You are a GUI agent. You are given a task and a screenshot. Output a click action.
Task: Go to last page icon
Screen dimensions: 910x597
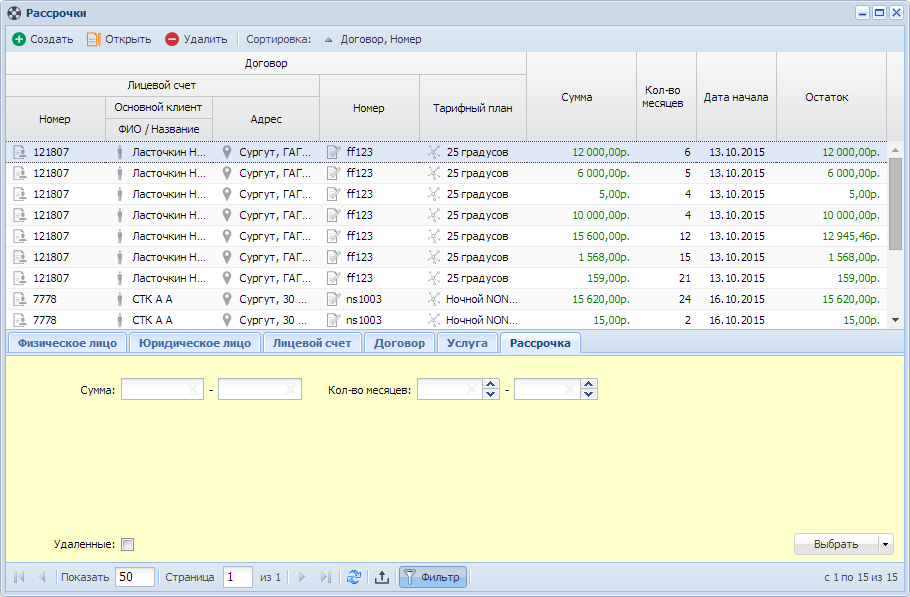326,577
